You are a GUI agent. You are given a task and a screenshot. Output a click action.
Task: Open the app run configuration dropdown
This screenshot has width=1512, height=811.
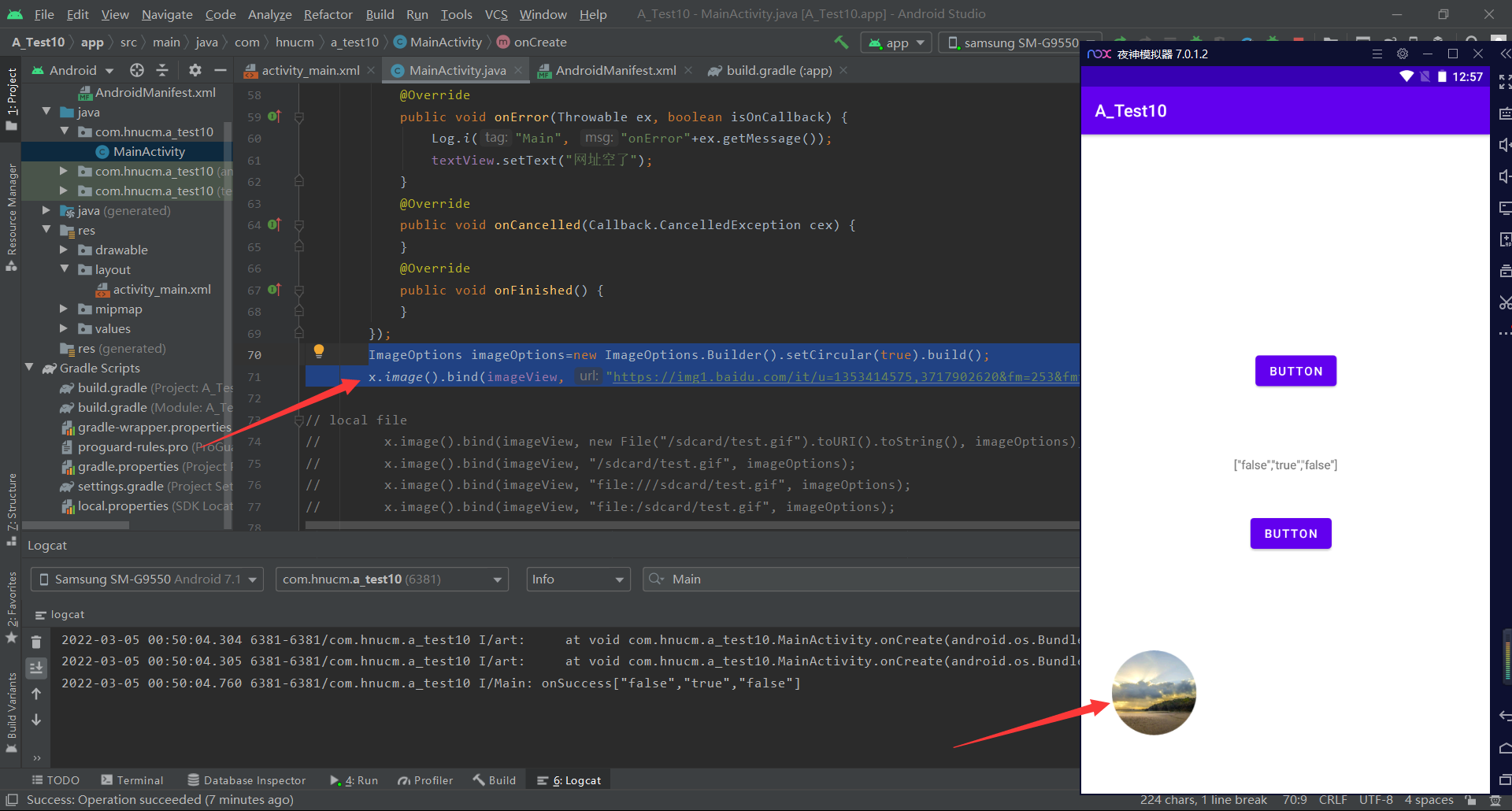[x=896, y=43]
